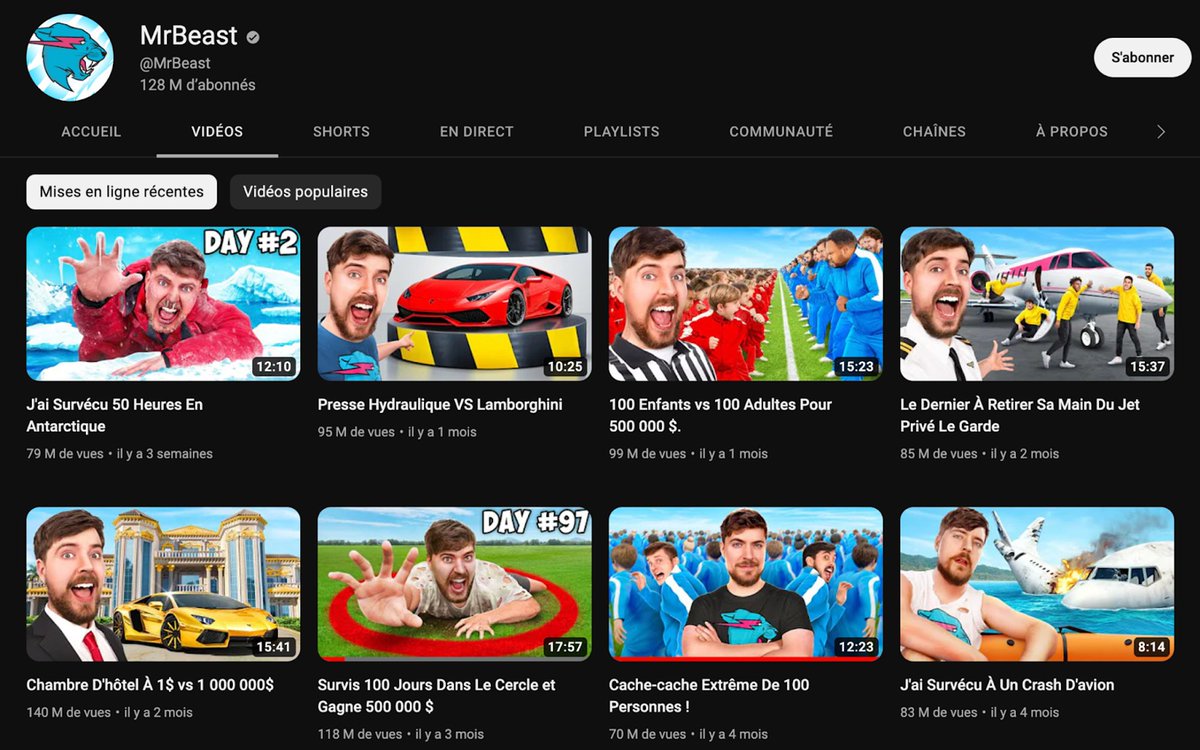Click '95 M de vues • il y a 1 mois'

click(397, 433)
